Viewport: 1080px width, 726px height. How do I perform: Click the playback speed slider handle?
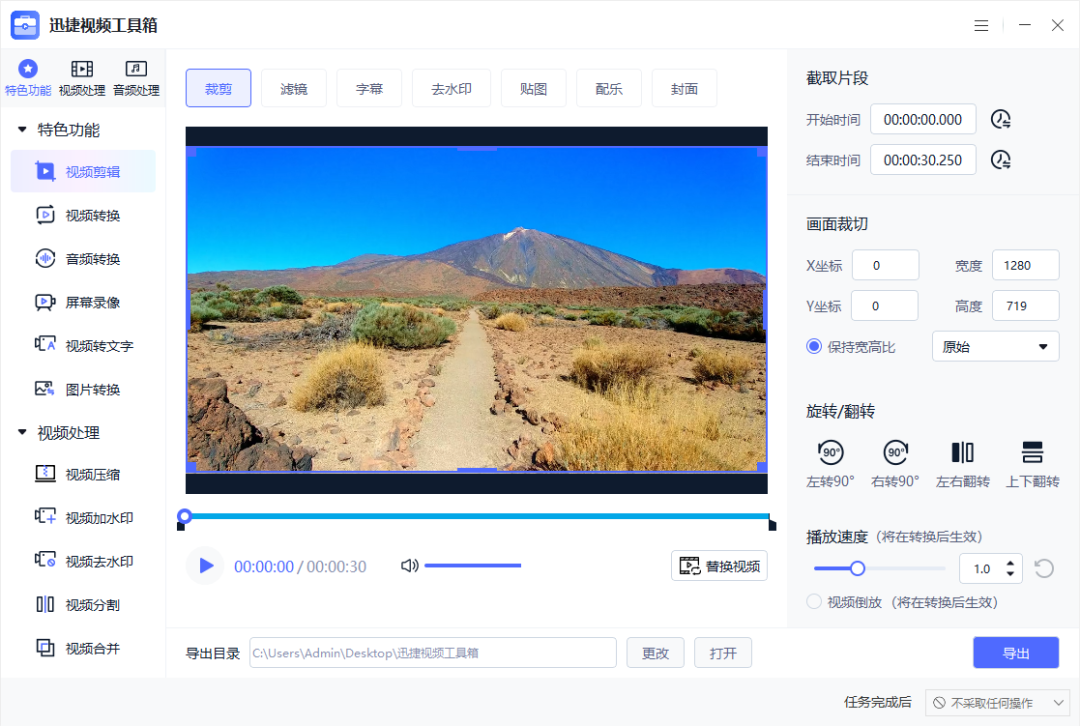[858, 568]
